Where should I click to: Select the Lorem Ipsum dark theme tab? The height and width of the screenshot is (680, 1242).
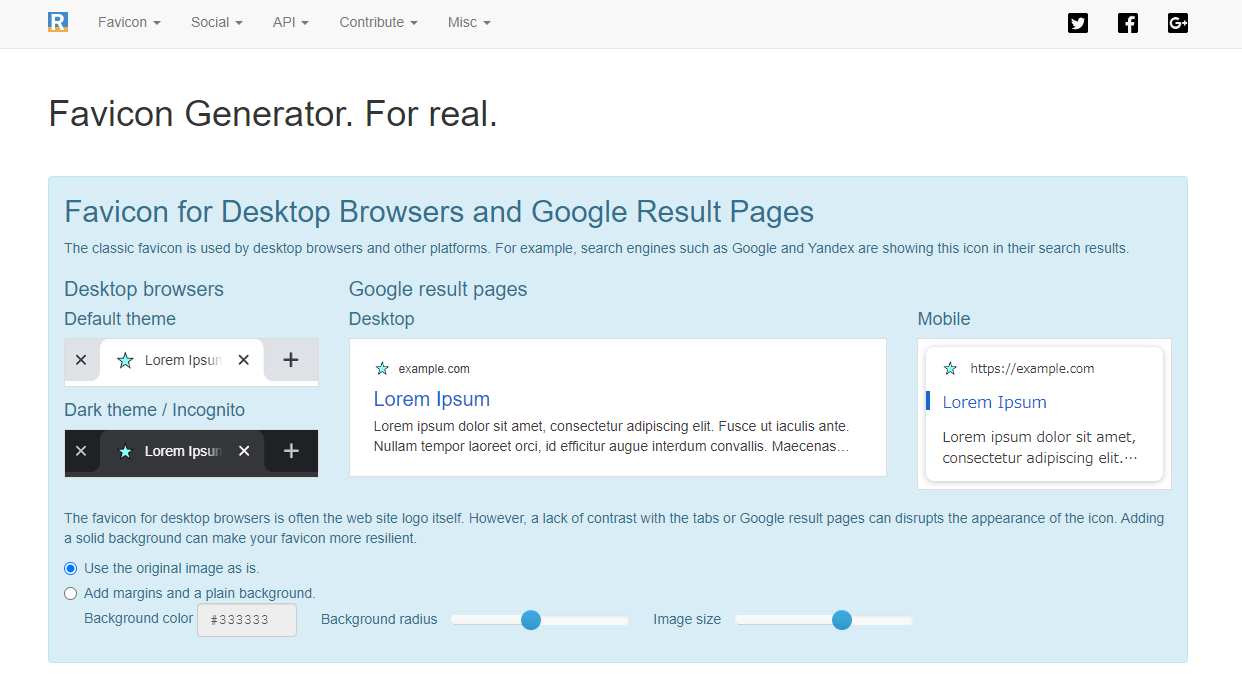pyautogui.click(x=182, y=451)
